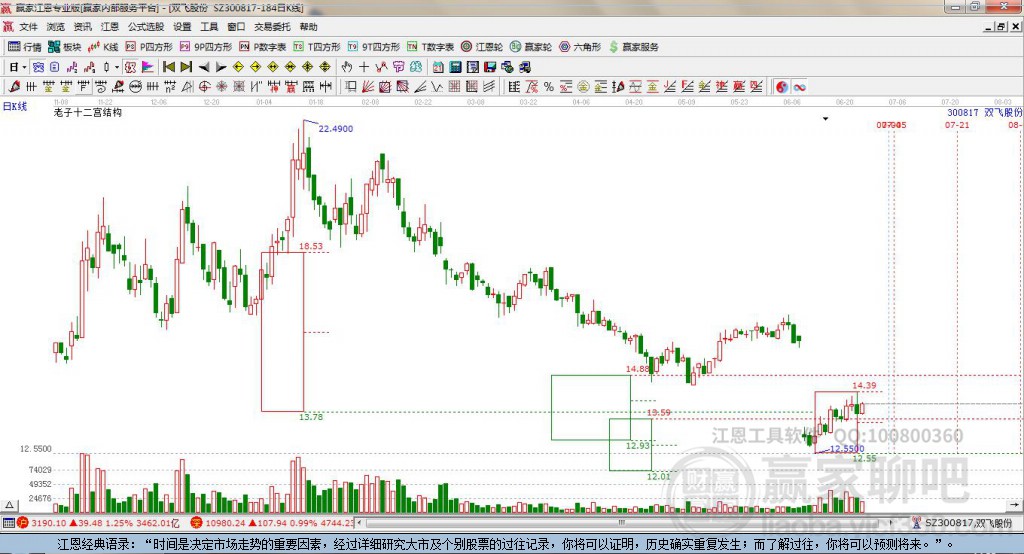Jump to last bar icon
Image resolution: width=1024 pixels, height=554 pixels.
tap(186, 67)
